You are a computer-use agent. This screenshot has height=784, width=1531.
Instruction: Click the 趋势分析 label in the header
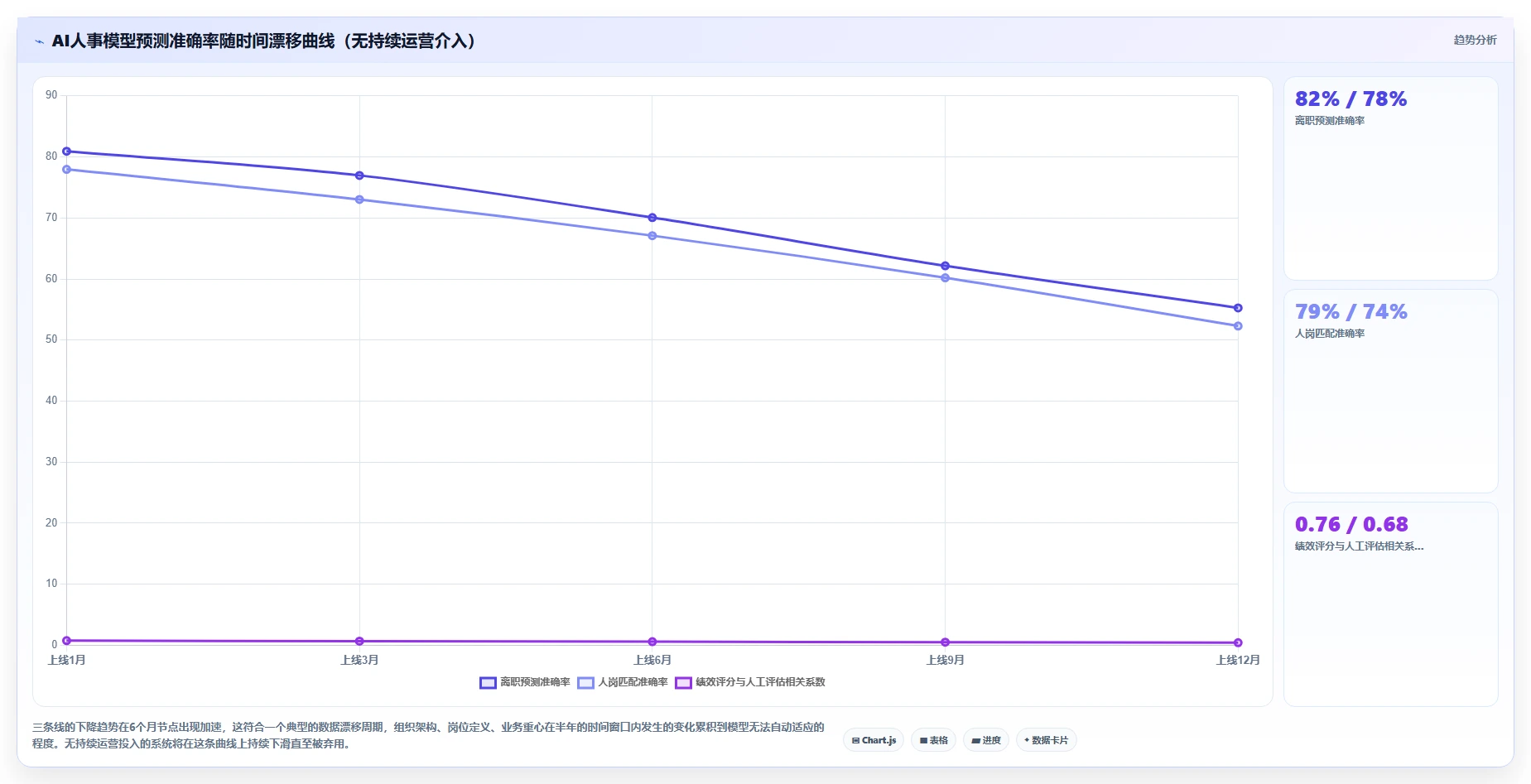click(x=1475, y=40)
